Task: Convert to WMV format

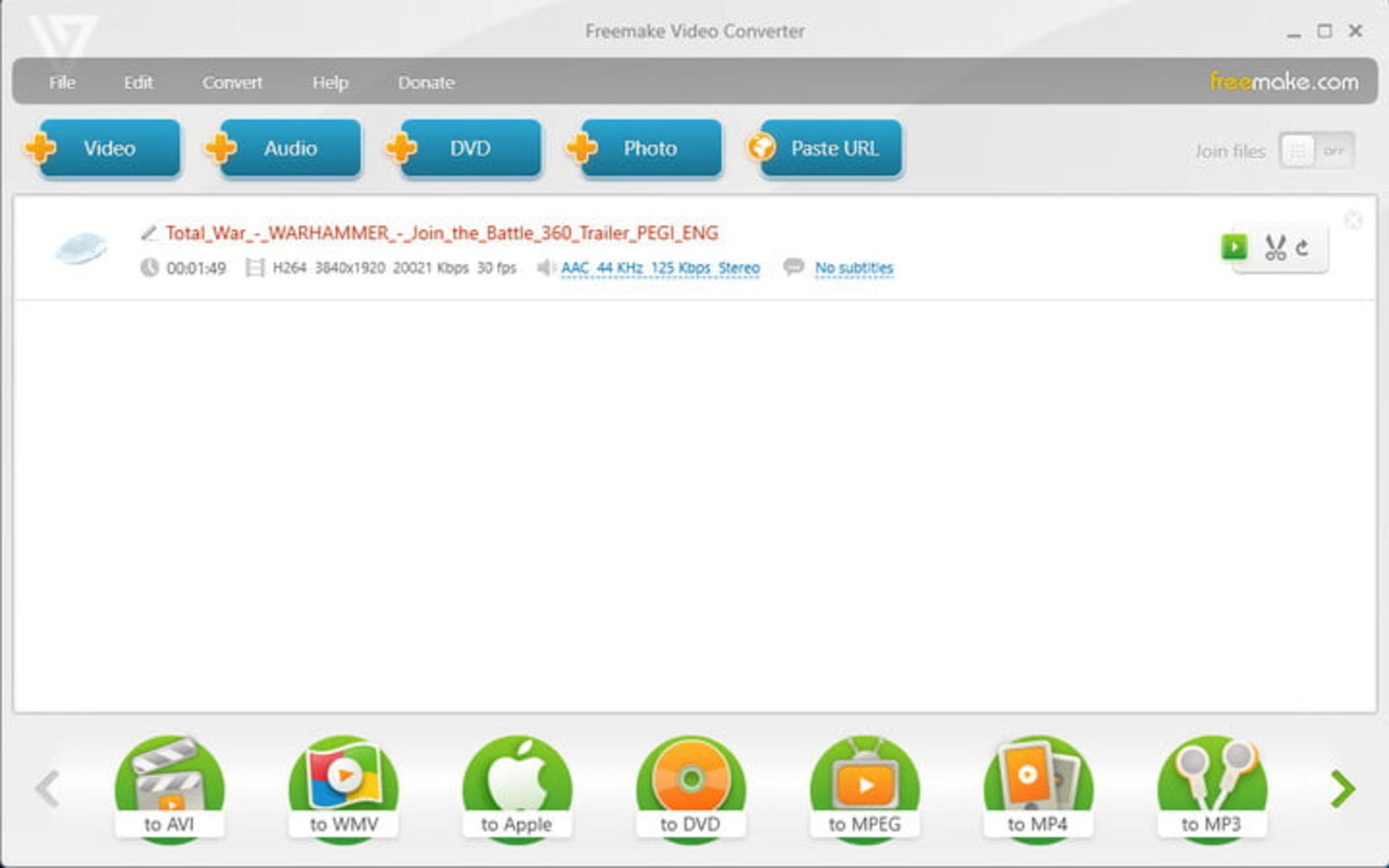Action: (x=344, y=788)
